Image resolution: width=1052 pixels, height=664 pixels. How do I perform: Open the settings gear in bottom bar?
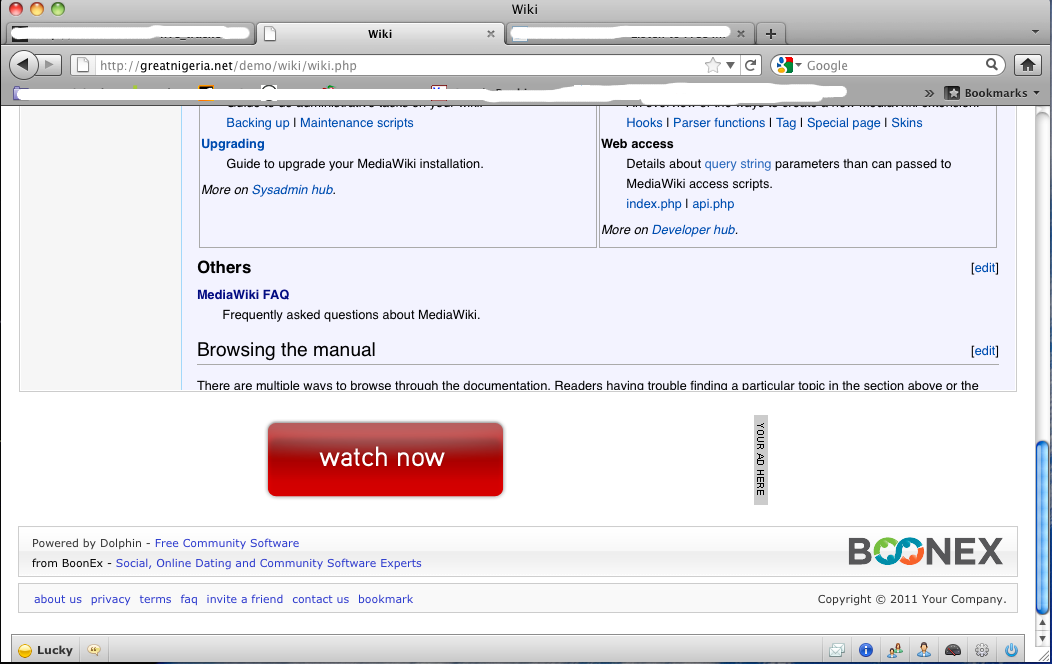(x=982, y=650)
